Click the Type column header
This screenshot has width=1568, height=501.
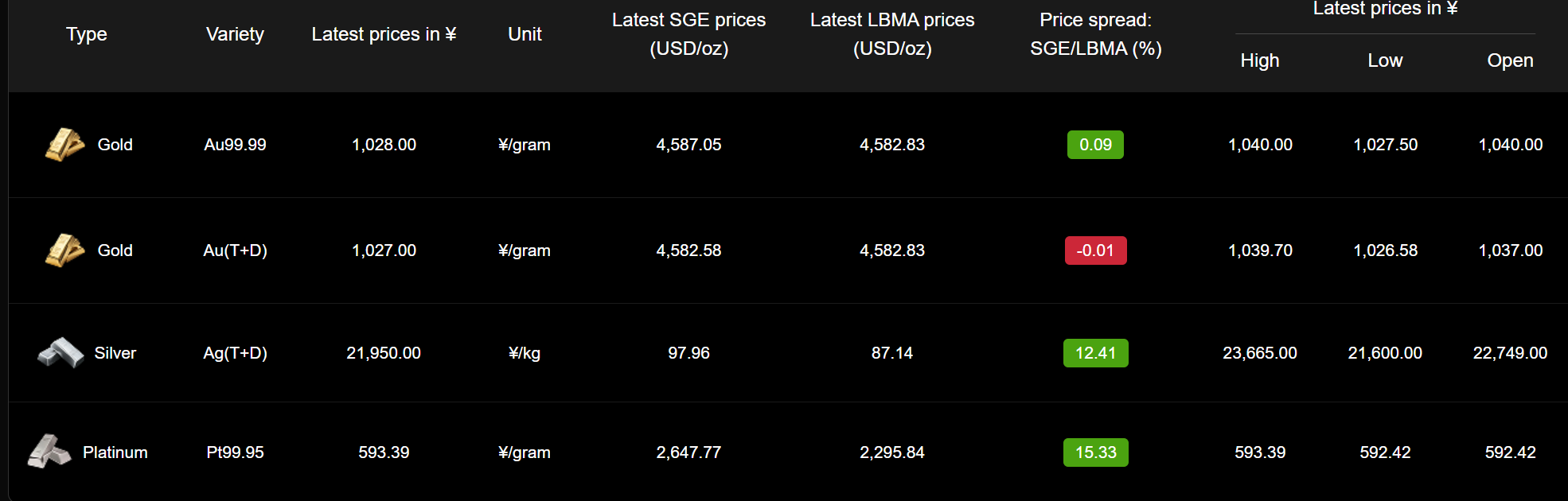86,34
